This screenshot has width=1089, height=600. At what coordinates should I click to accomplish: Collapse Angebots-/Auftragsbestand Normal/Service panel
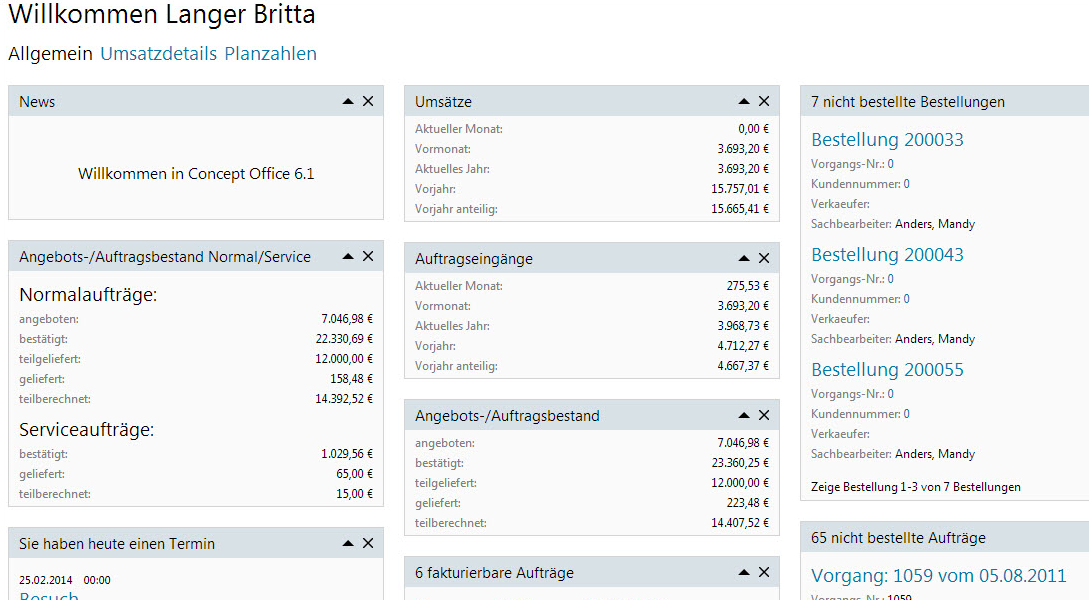click(x=348, y=256)
